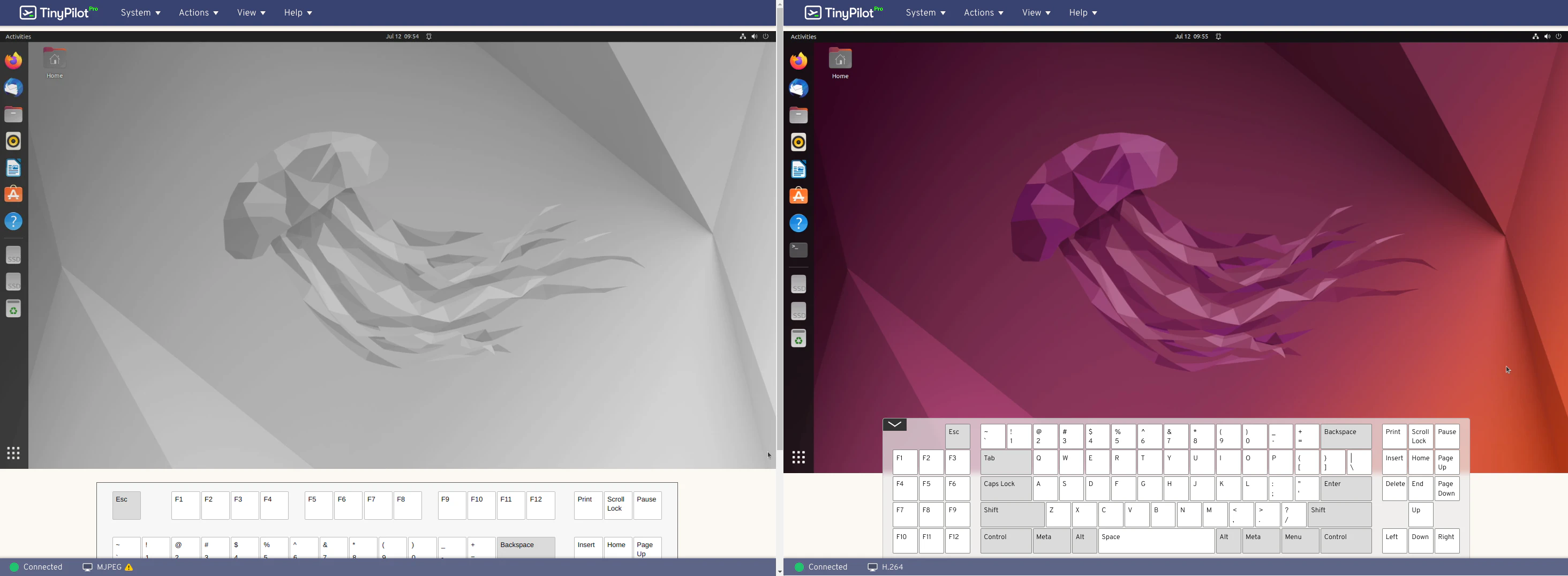This screenshot has width=1568, height=576.
Task: Open the System menu in the left TinyPilot window
Action: 141,13
